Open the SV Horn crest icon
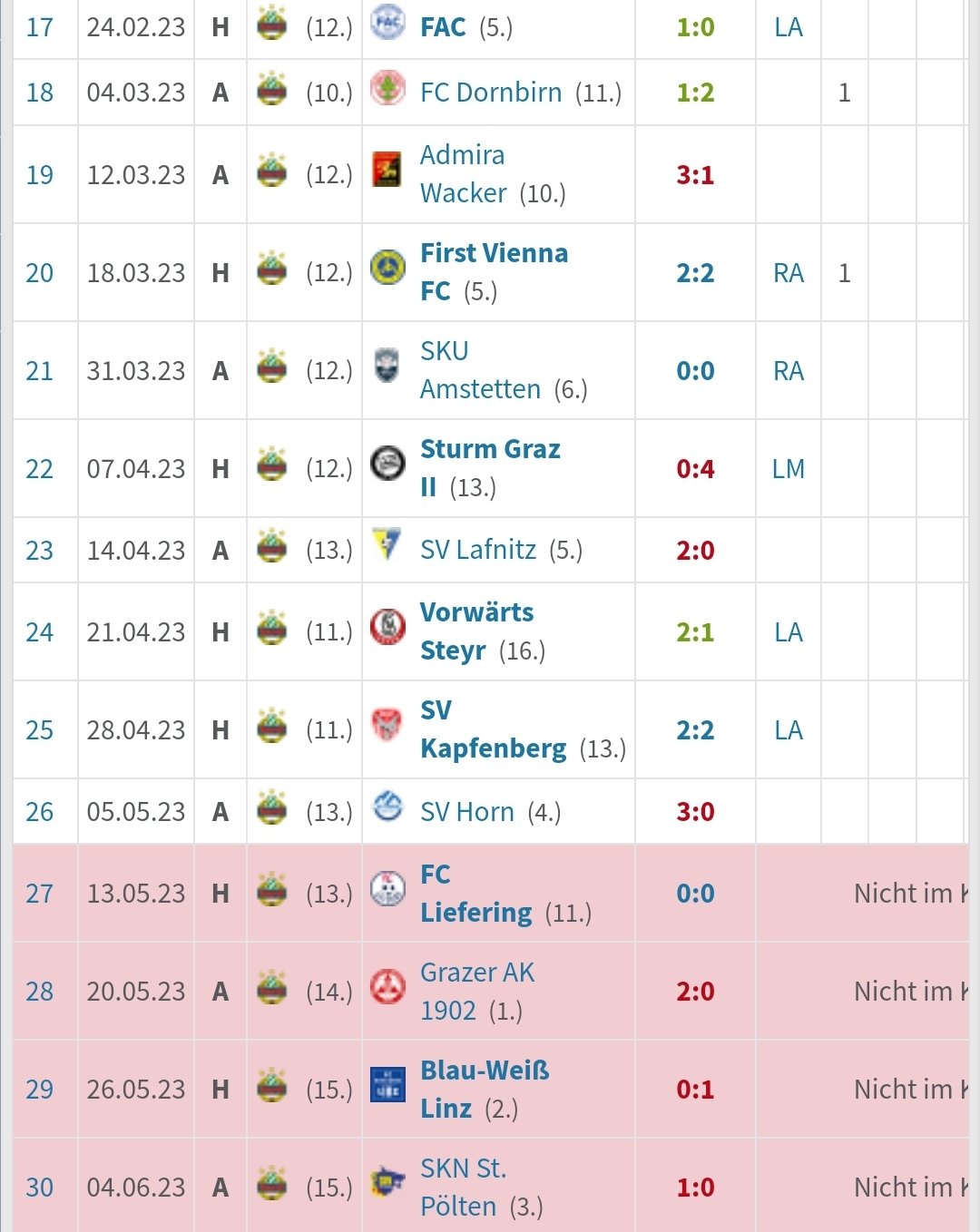Screen dimensions: 980x1232 pos(387,806)
